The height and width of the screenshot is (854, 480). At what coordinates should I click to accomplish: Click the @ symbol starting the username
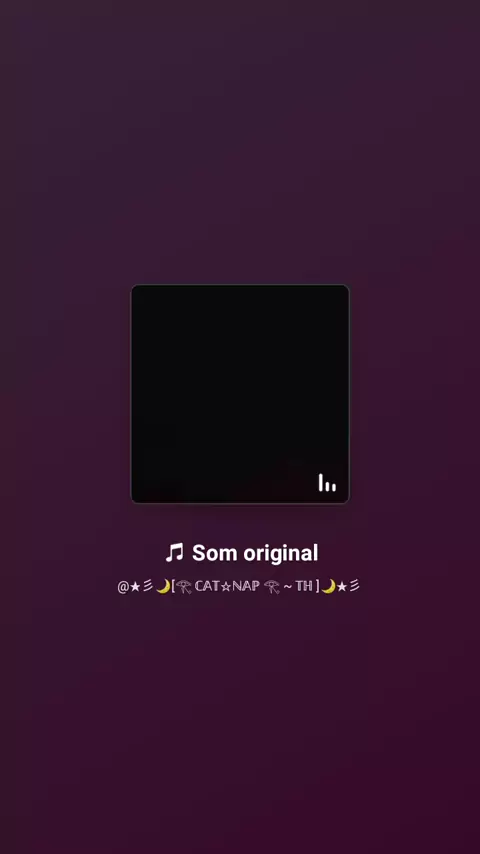[x=123, y=587]
